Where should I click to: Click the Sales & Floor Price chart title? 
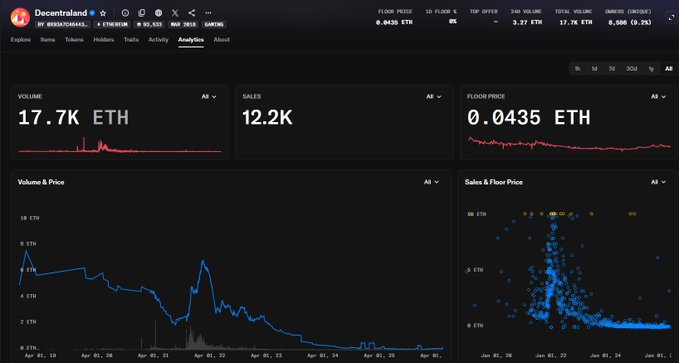tap(494, 182)
